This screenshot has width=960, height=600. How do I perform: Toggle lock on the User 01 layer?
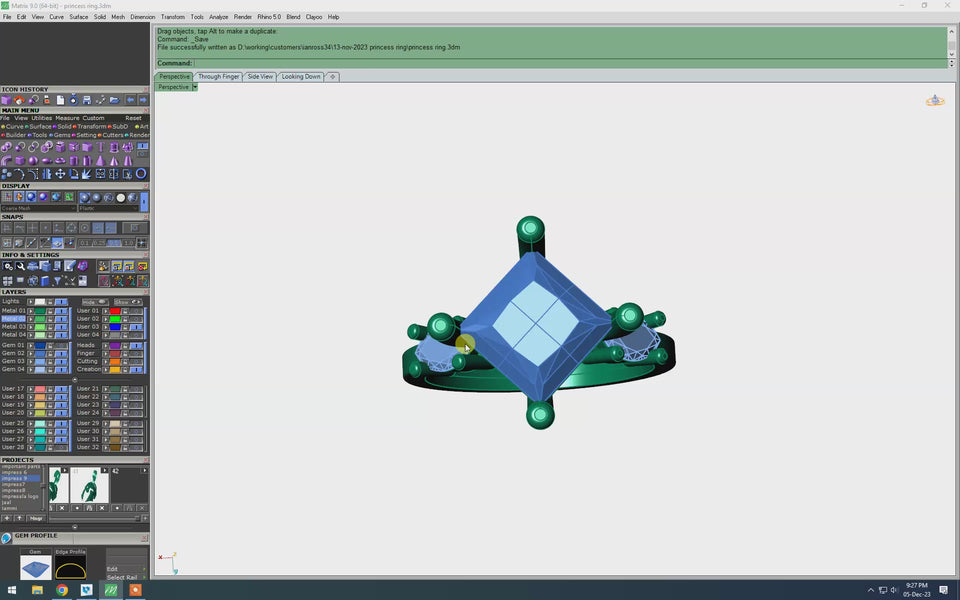click(126, 311)
